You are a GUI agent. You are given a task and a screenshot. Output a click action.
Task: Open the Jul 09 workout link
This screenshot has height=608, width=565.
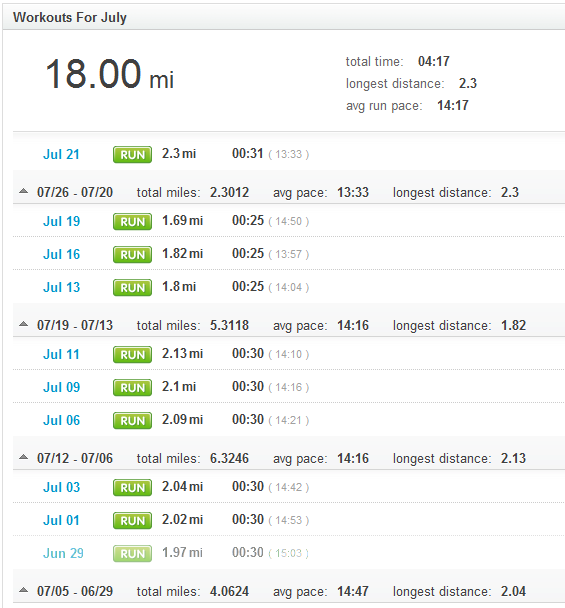click(61, 387)
